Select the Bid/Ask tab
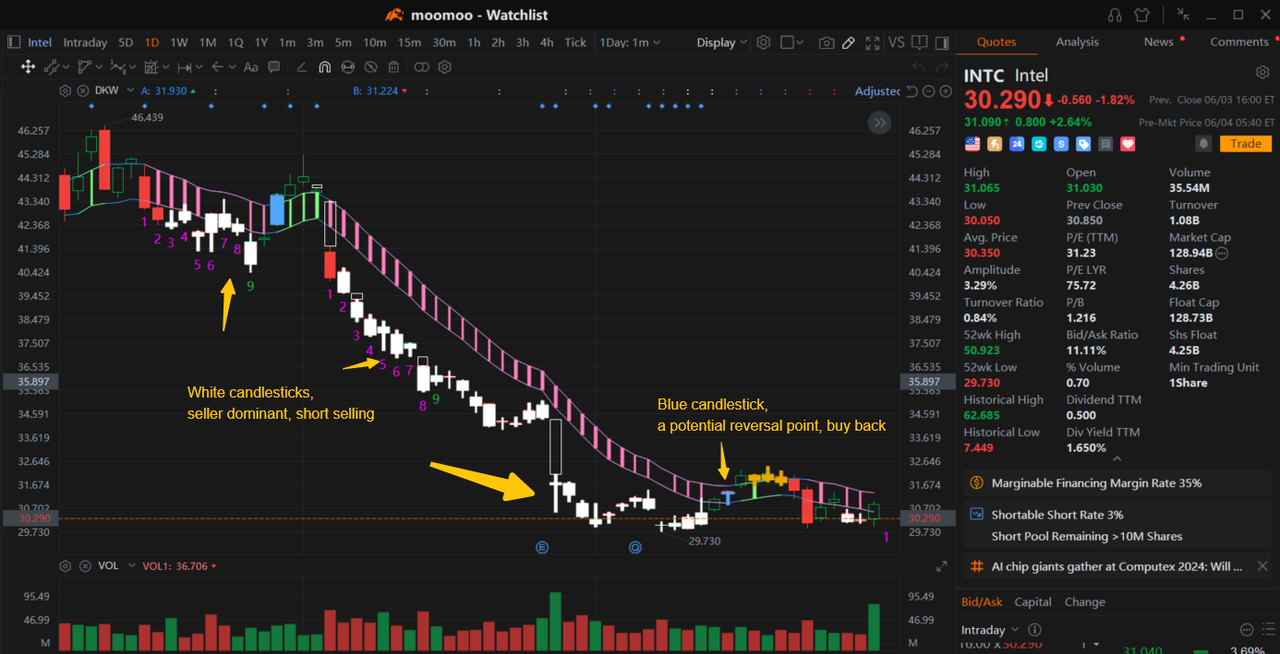The height and width of the screenshot is (654, 1280). click(981, 602)
